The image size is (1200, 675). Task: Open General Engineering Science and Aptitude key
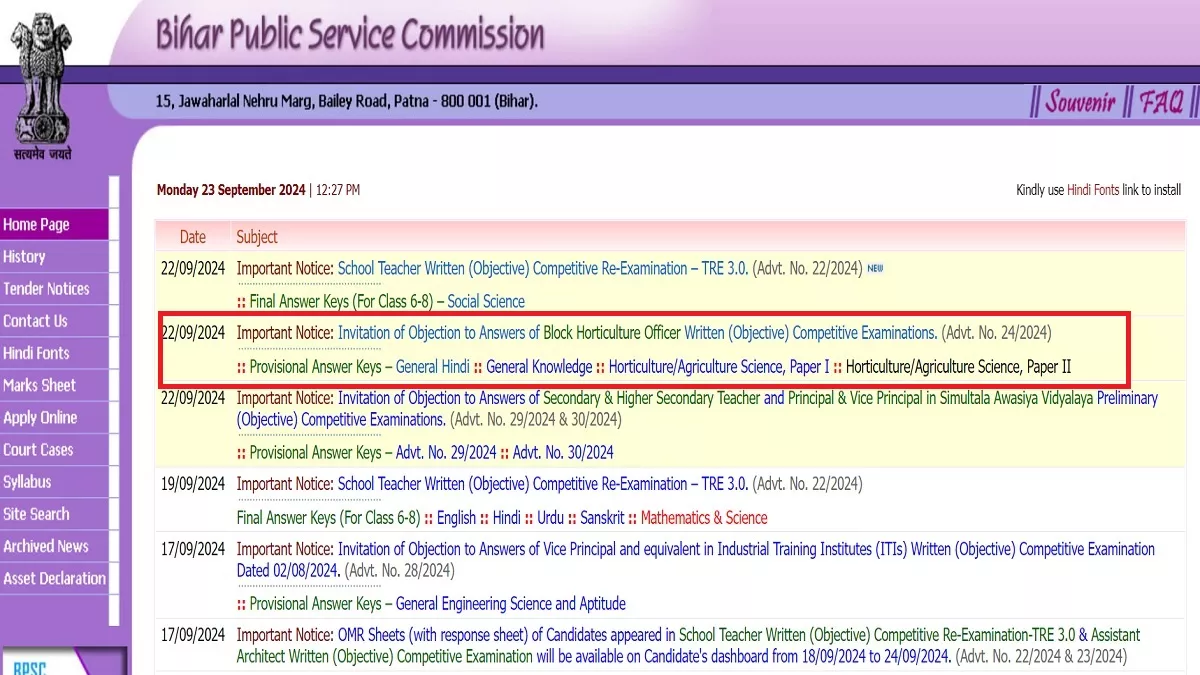click(511, 604)
